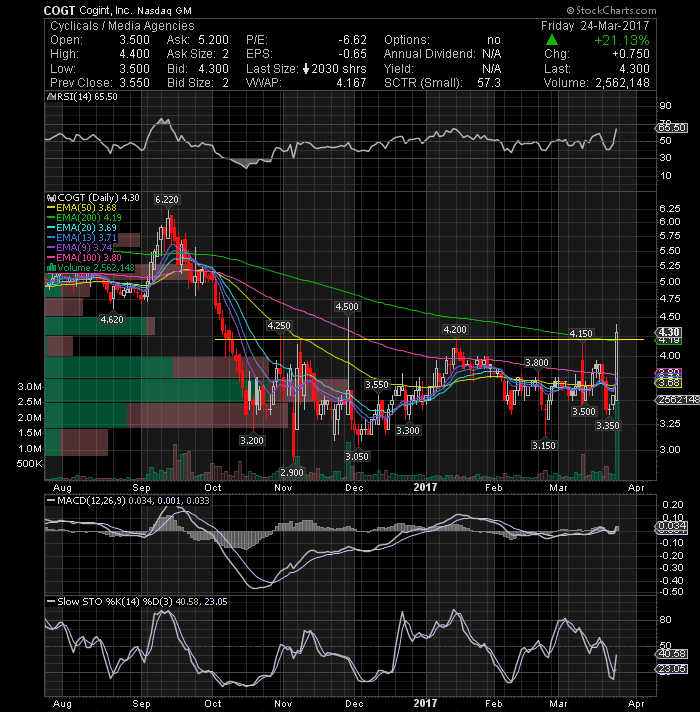
Task: Select the EPS value -0.65
Action: coord(352,54)
